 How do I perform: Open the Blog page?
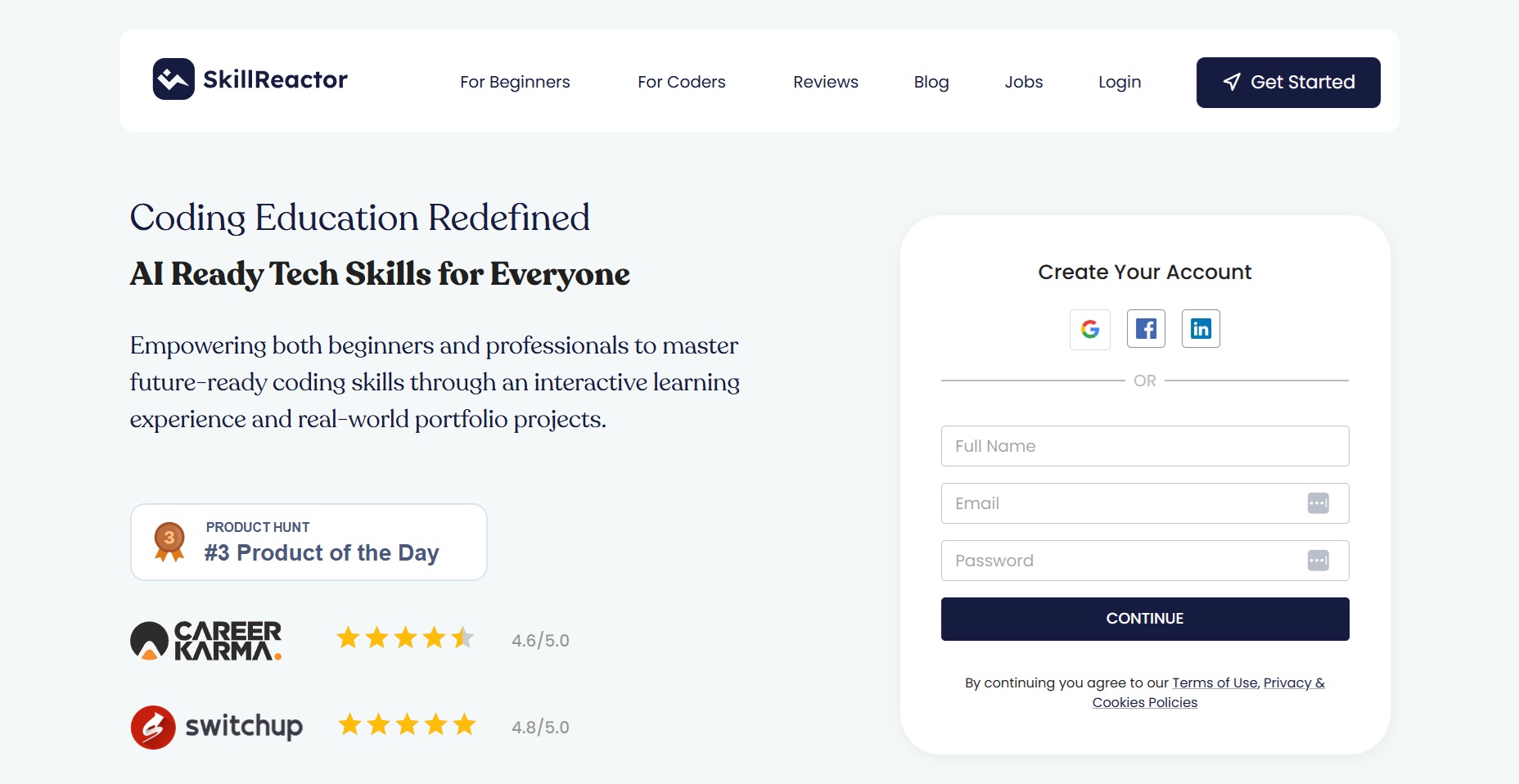point(931,82)
